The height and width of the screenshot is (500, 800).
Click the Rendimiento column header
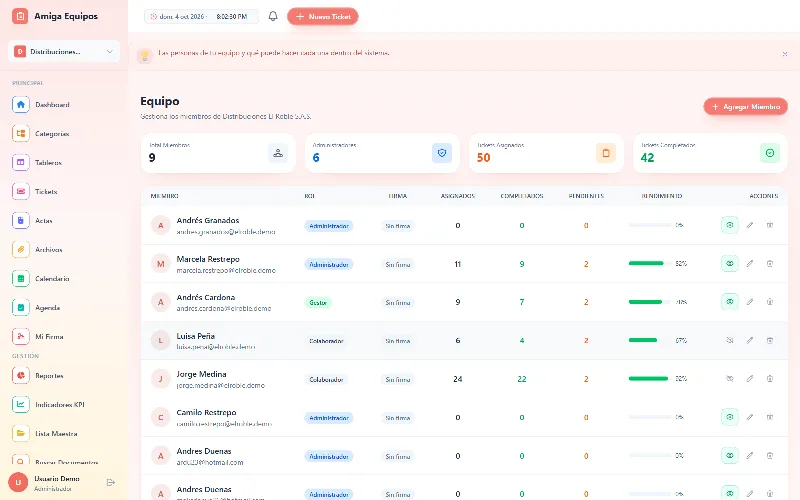click(x=662, y=196)
